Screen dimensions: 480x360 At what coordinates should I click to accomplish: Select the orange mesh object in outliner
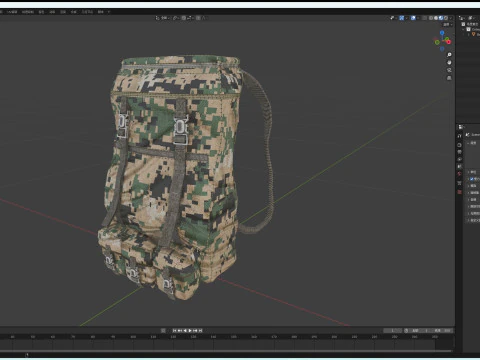(473, 34)
